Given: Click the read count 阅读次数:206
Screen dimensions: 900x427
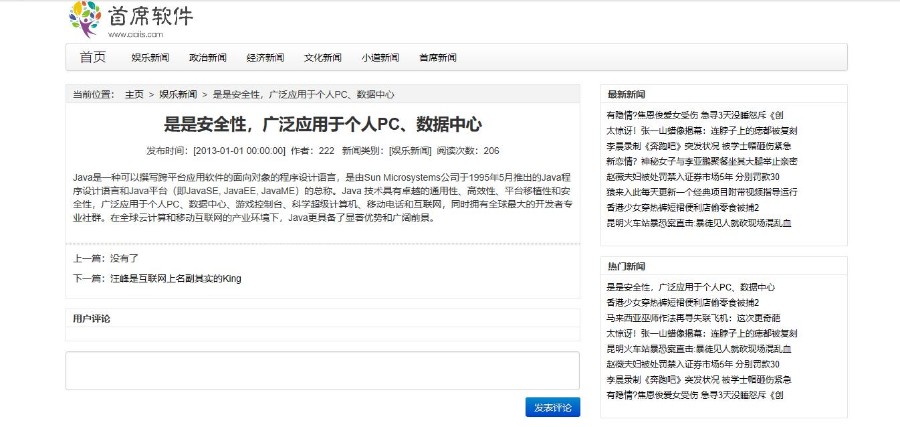Looking at the screenshot, I should 468,151.
